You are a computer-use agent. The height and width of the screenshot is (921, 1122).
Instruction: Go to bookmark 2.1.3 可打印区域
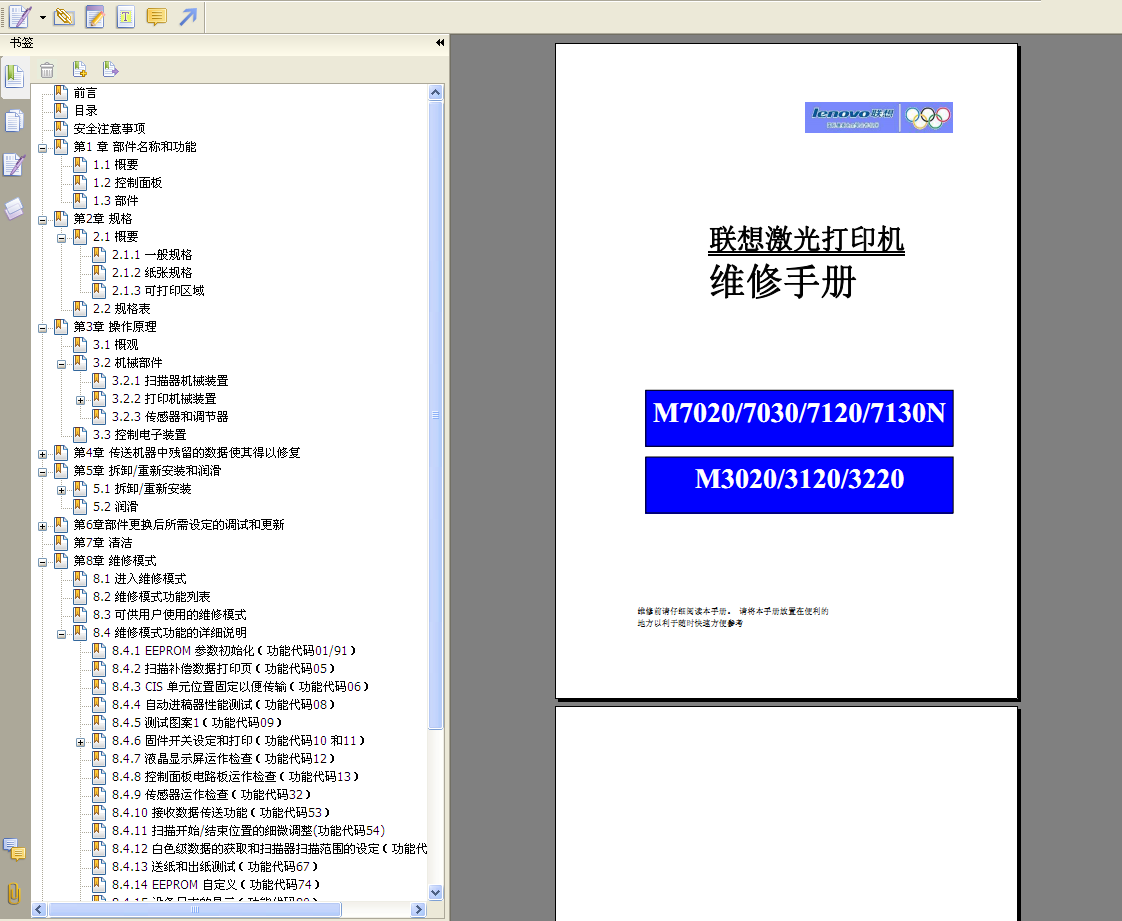[158, 291]
